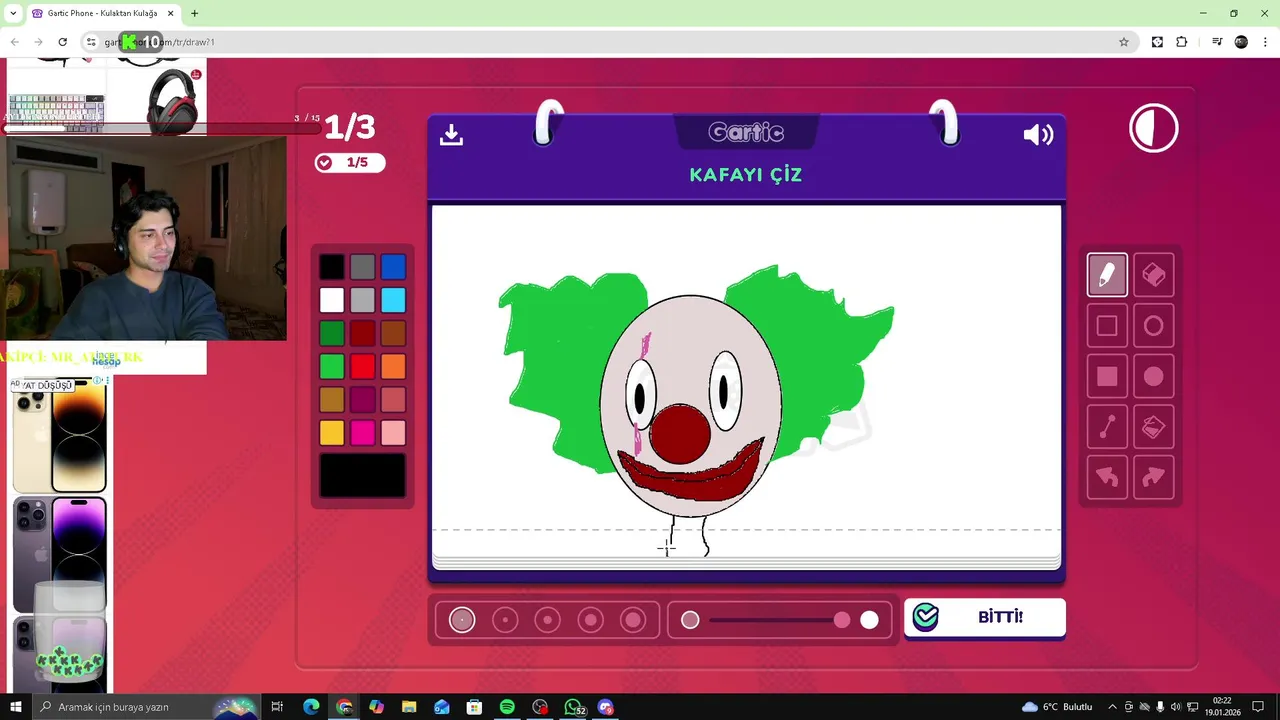Select the second brush size
The height and width of the screenshot is (720, 1280).
pos(505,620)
